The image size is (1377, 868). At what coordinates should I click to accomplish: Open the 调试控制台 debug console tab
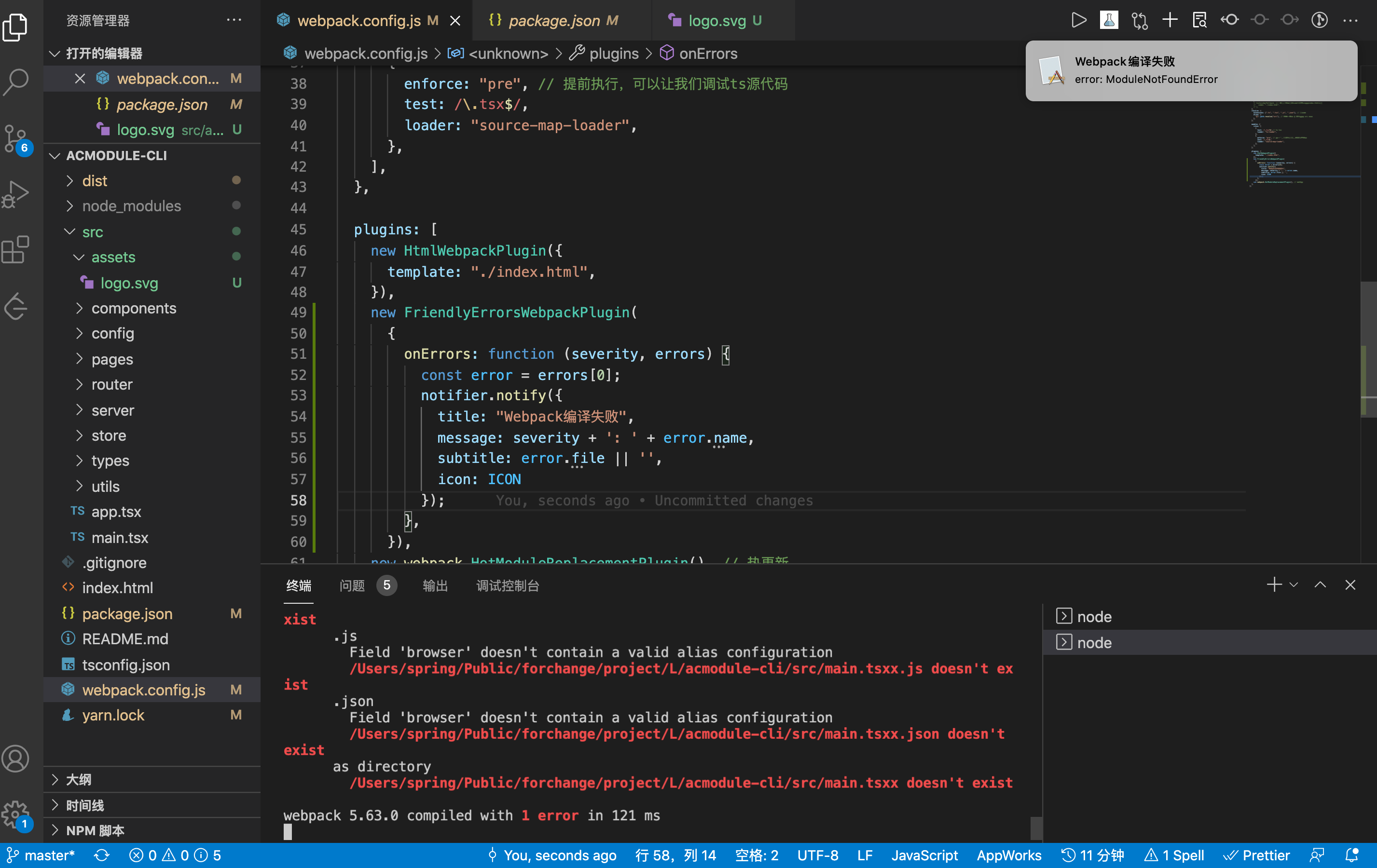[508, 585]
